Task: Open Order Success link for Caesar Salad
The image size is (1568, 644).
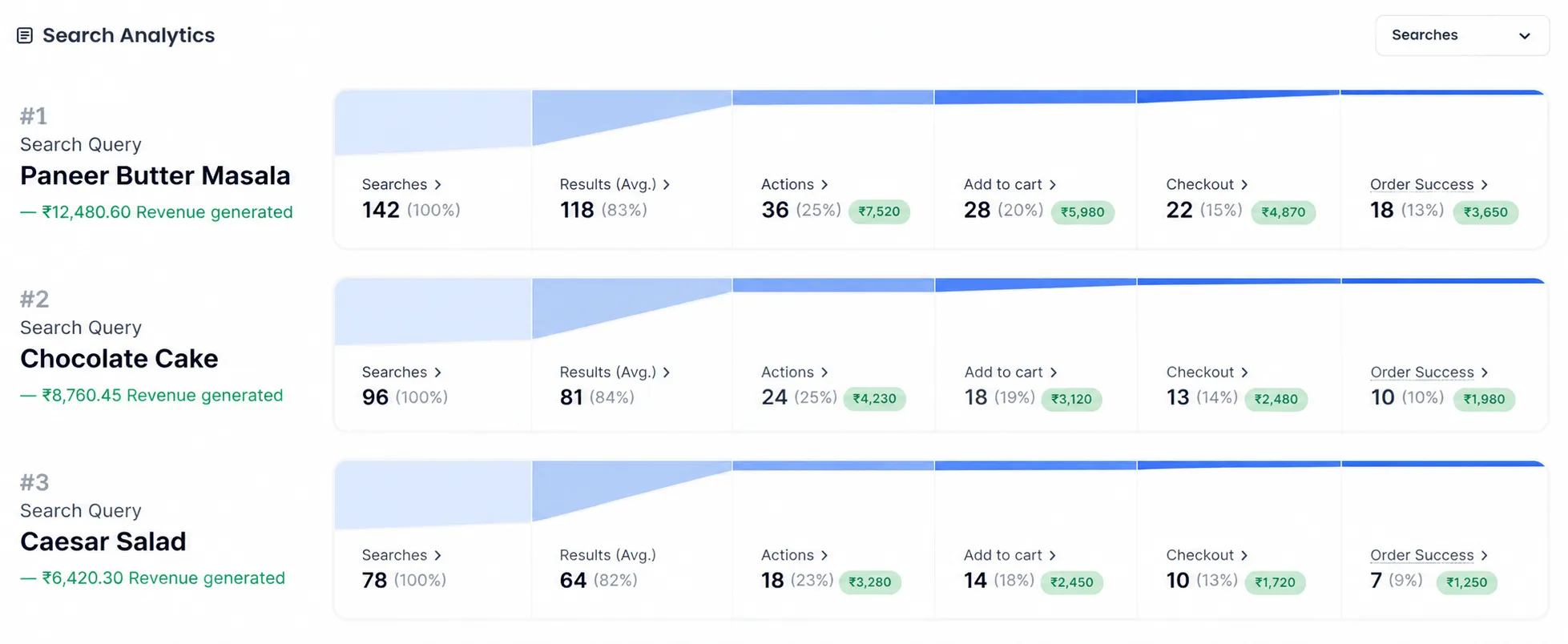Action: [x=1421, y=555]
